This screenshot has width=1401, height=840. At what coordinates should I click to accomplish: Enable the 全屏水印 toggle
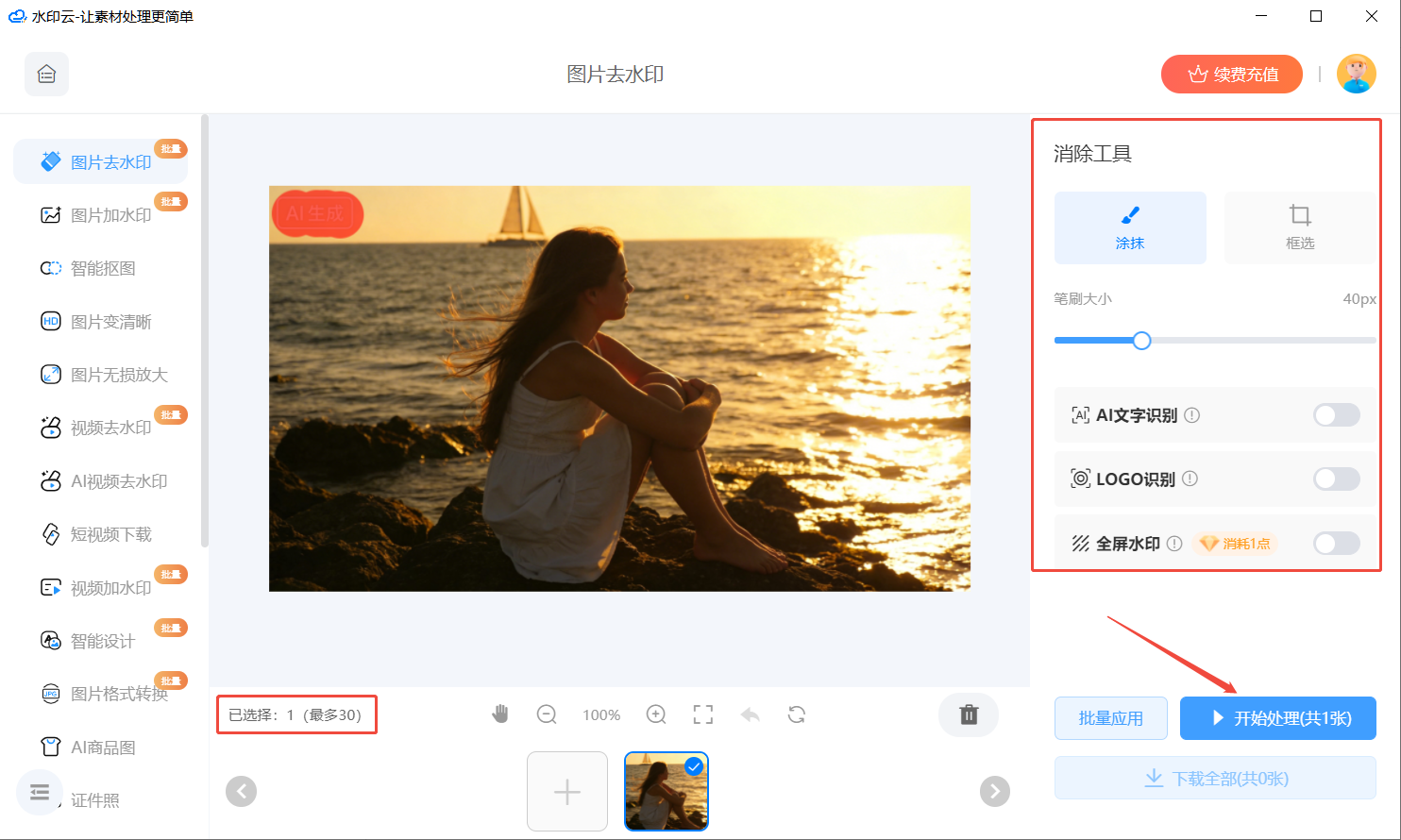(1336, 544)
